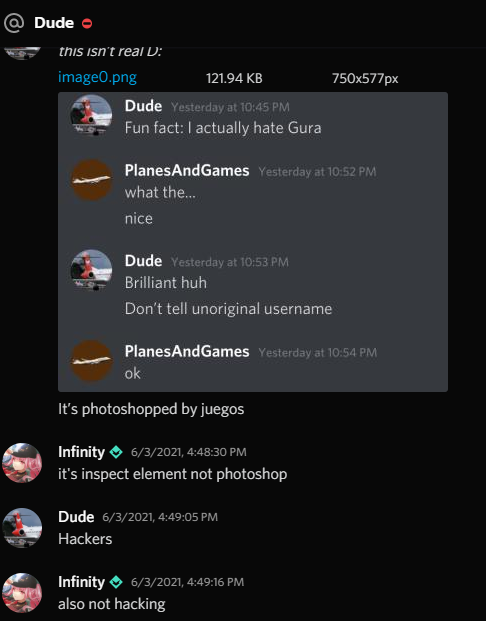Open the embedded chat screenshot image
Image resolution: width=486 pixels, height=621 pixels.
point(253,242)
